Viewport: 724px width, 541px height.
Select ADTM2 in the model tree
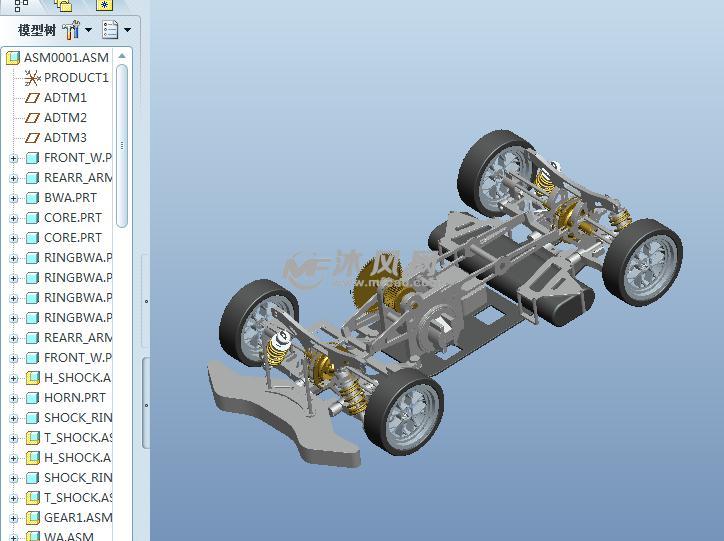coord(65,118)
